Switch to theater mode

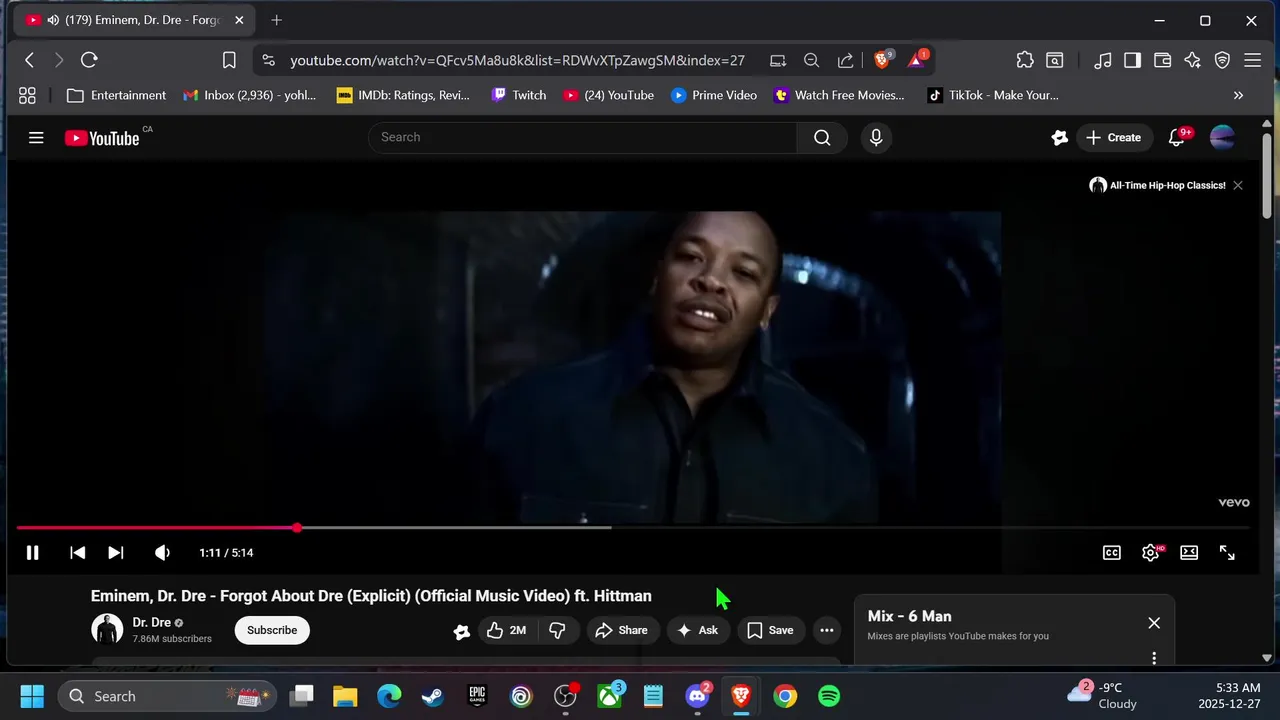(1189, 552)
